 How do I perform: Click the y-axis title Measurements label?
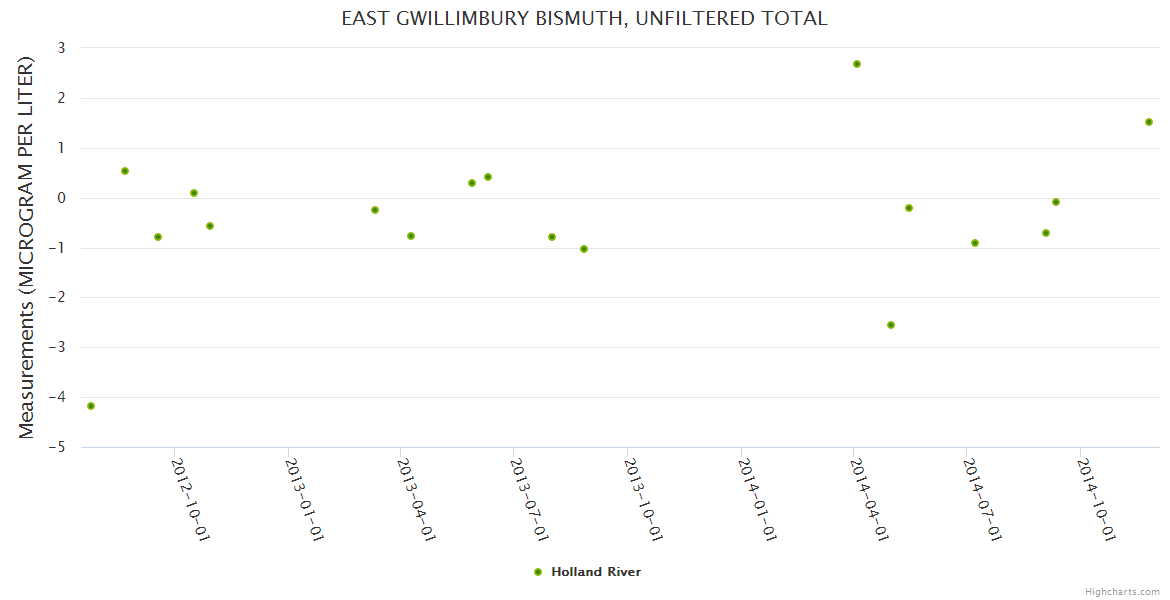(27, 247)
